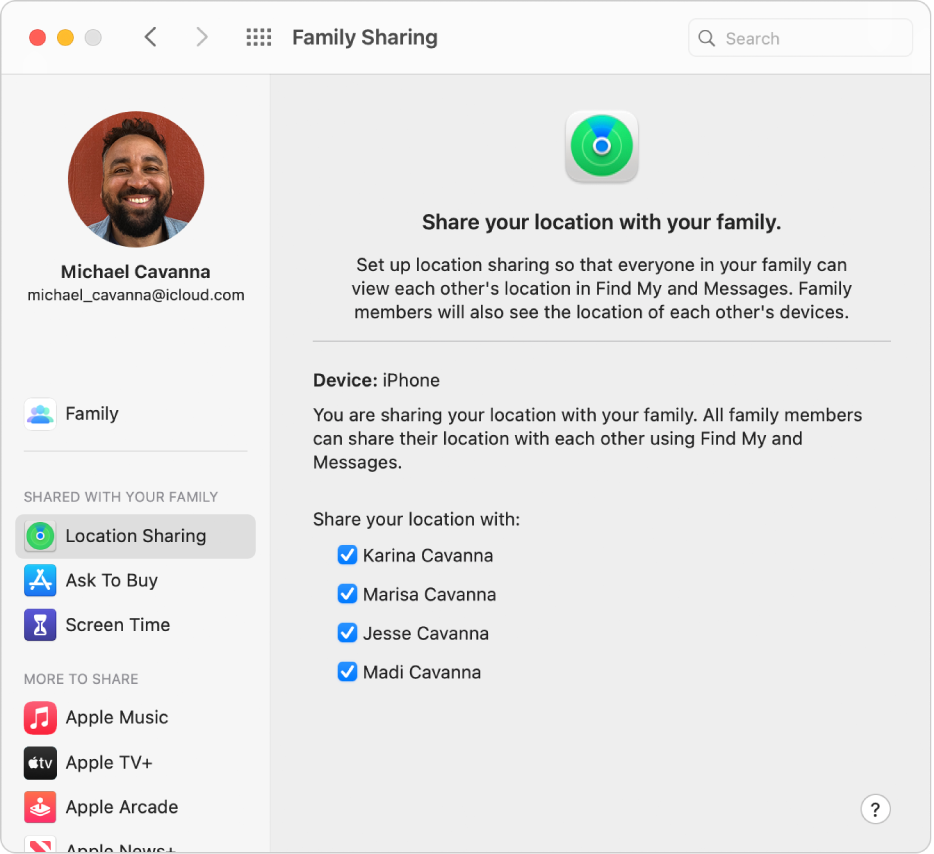Click "Share your location with:" label

pos(416,519)
